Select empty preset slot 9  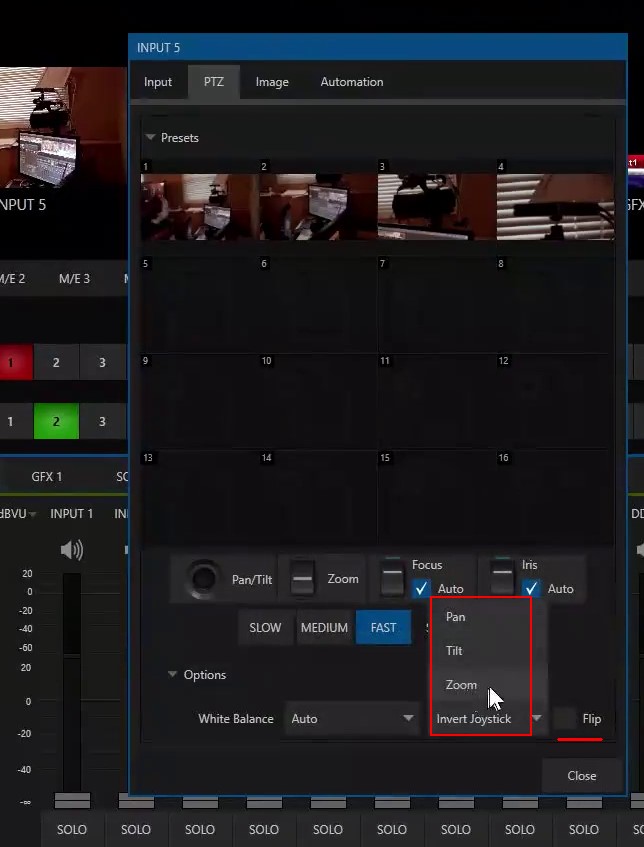coord(200,401)
